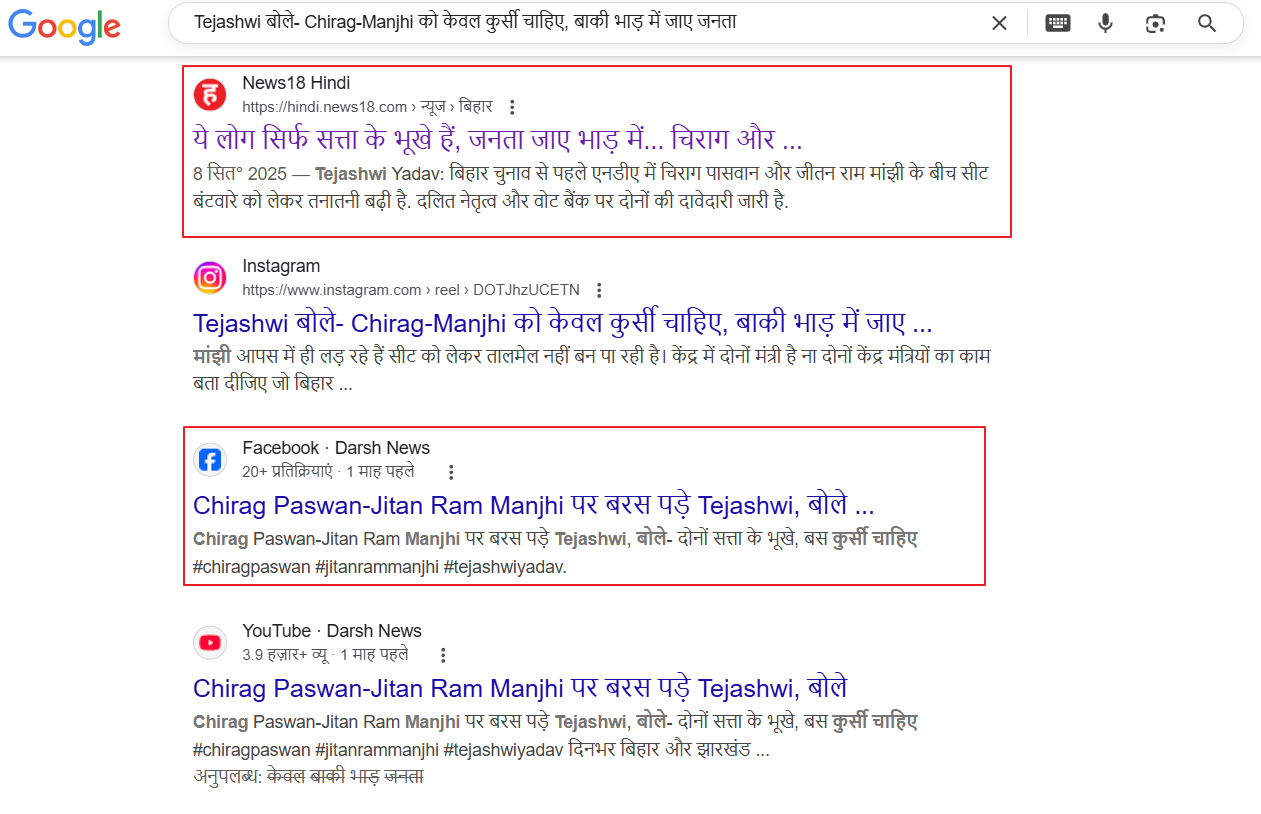Click the Google logo
Image resolution: width=1261 pixels, height=814 pixels.
point(65,26)
